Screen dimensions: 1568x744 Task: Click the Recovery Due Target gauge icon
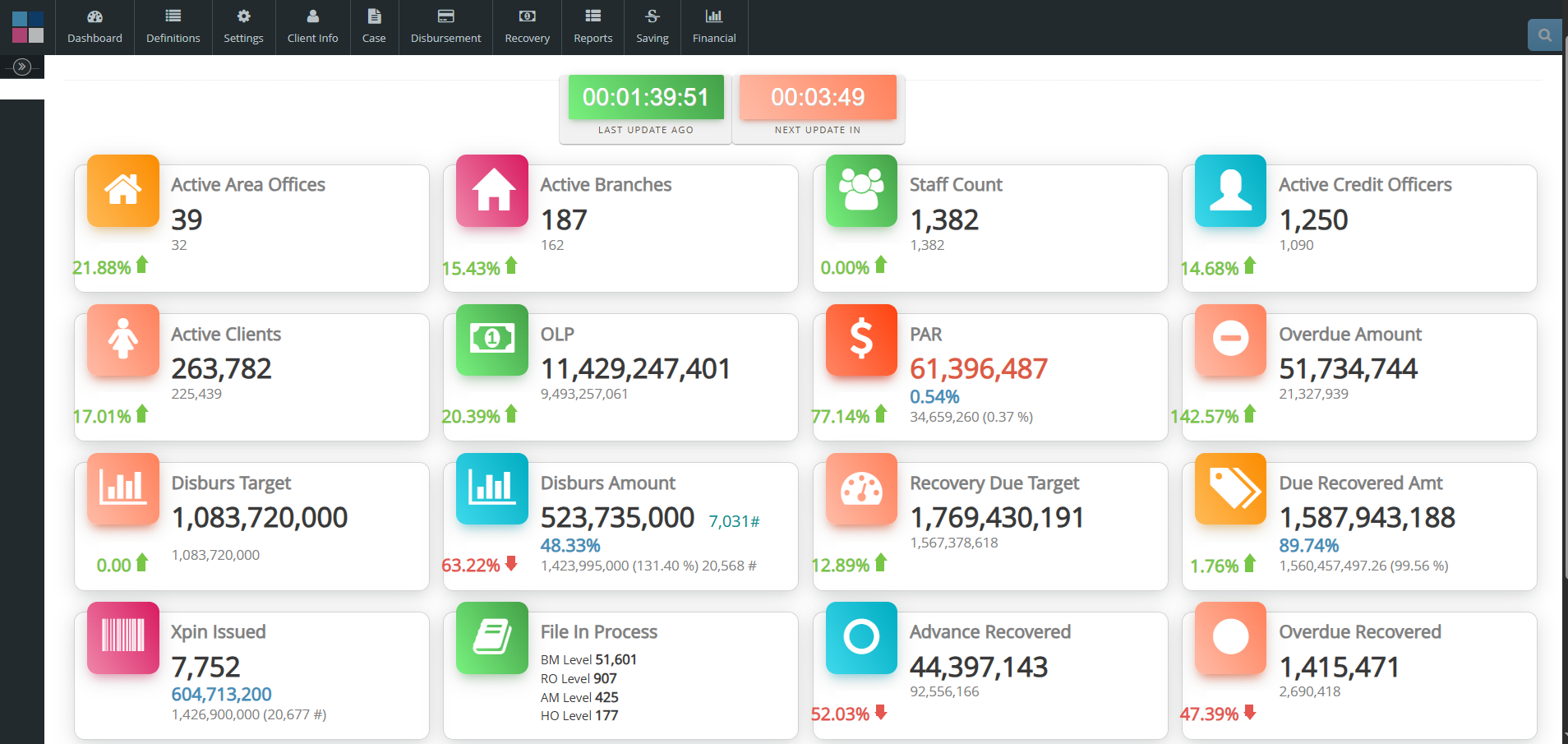[x=860, y=488]
